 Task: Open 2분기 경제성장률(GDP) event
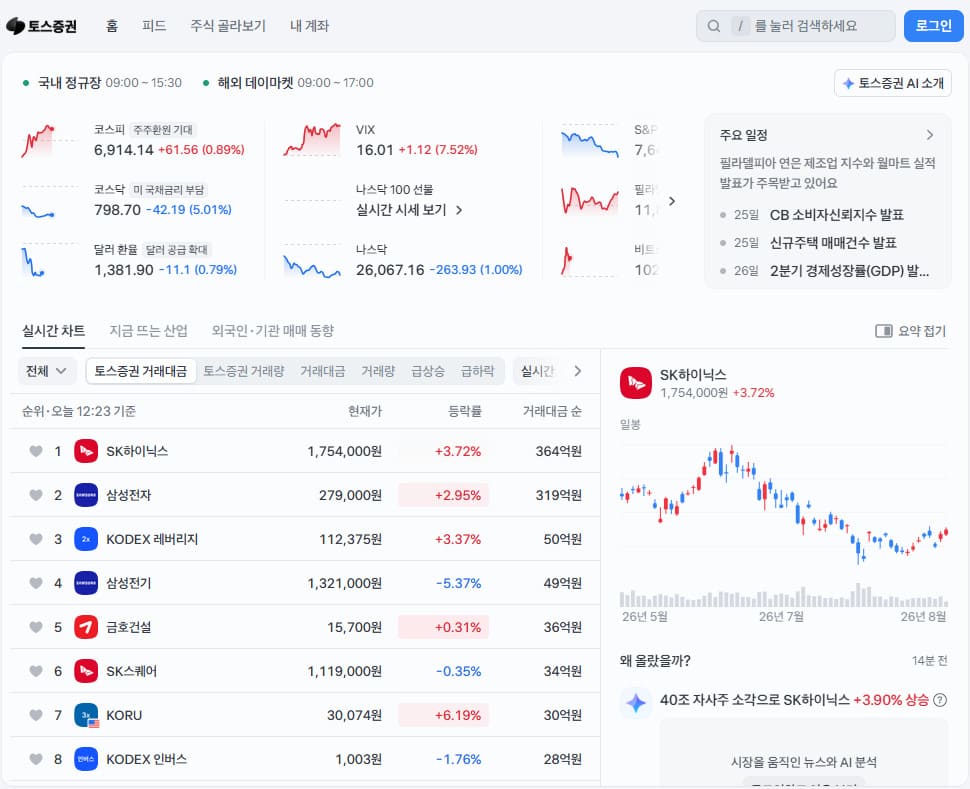[x=849, y=270]
